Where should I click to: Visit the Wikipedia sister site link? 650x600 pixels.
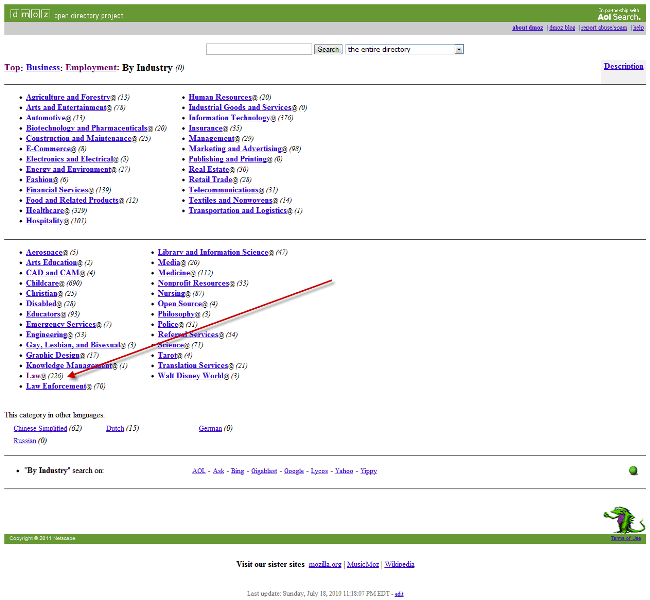point(399,564)
